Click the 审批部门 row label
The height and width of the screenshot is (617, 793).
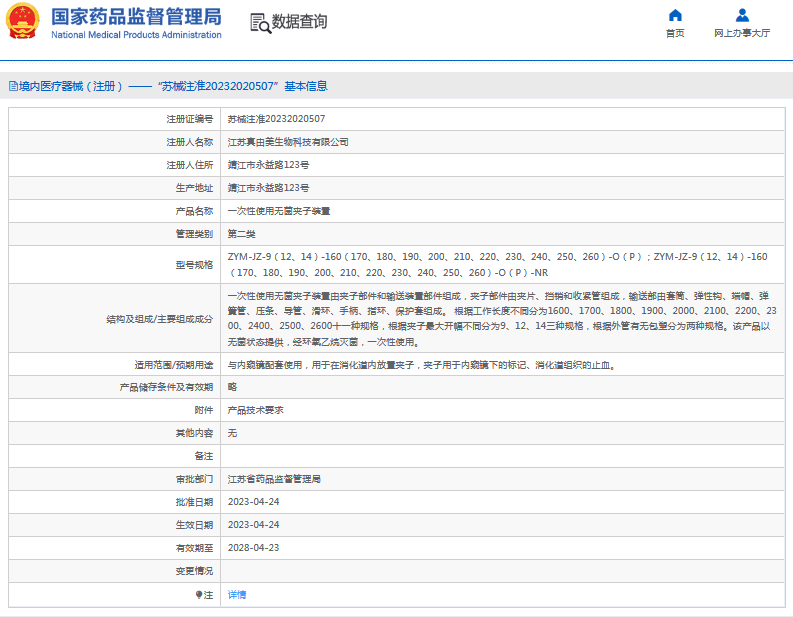click(194, 479)
